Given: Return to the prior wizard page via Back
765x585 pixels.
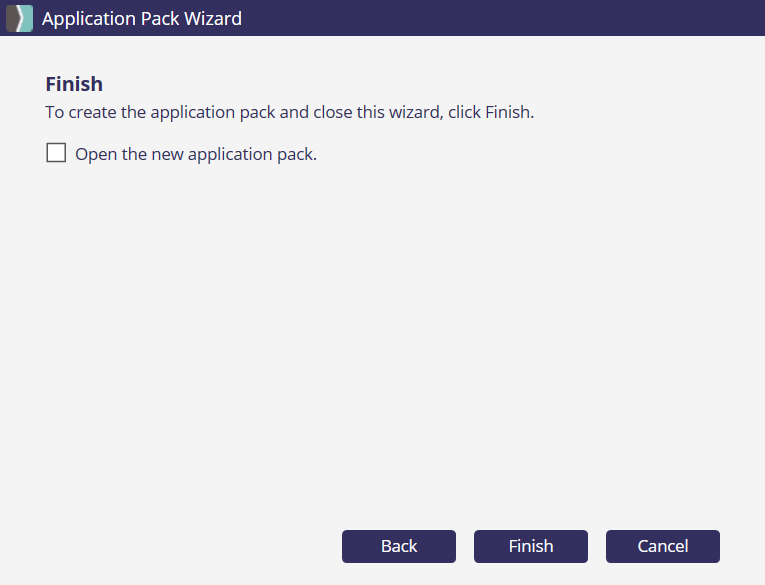Looking at the screenshot, I should point(399,546).
